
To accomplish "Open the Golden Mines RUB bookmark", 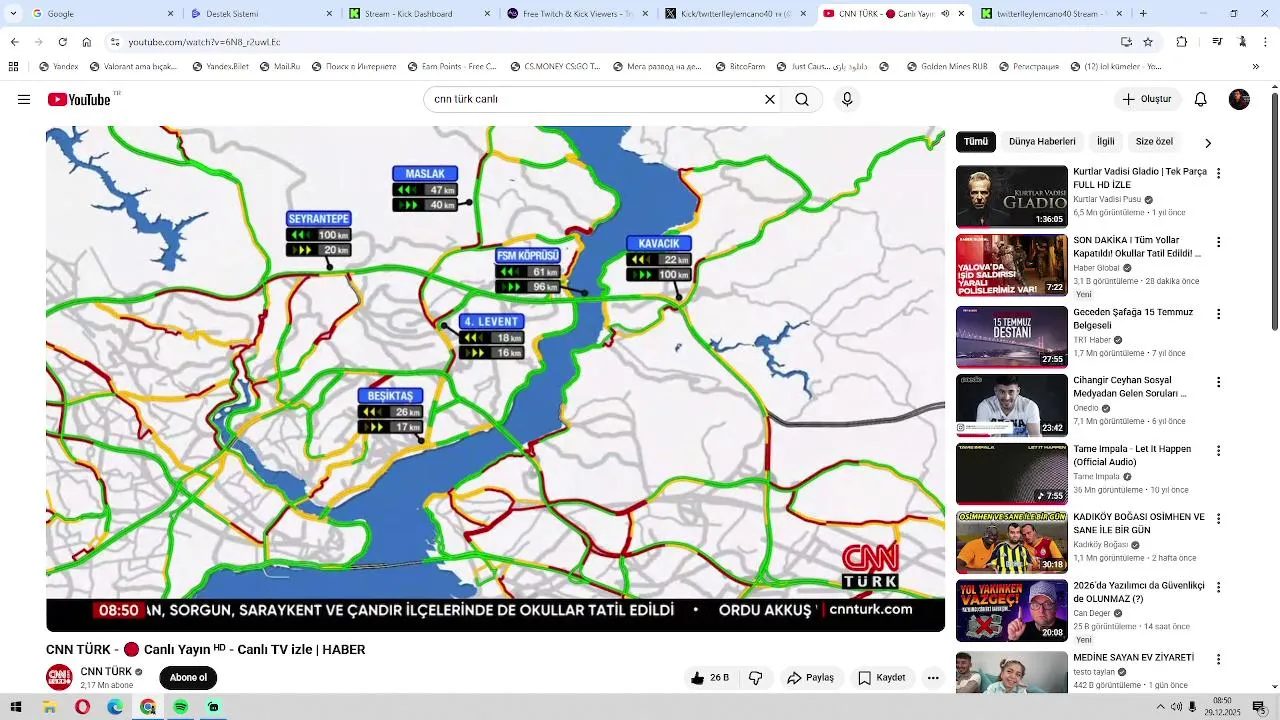I will click(x=949, y=67).
